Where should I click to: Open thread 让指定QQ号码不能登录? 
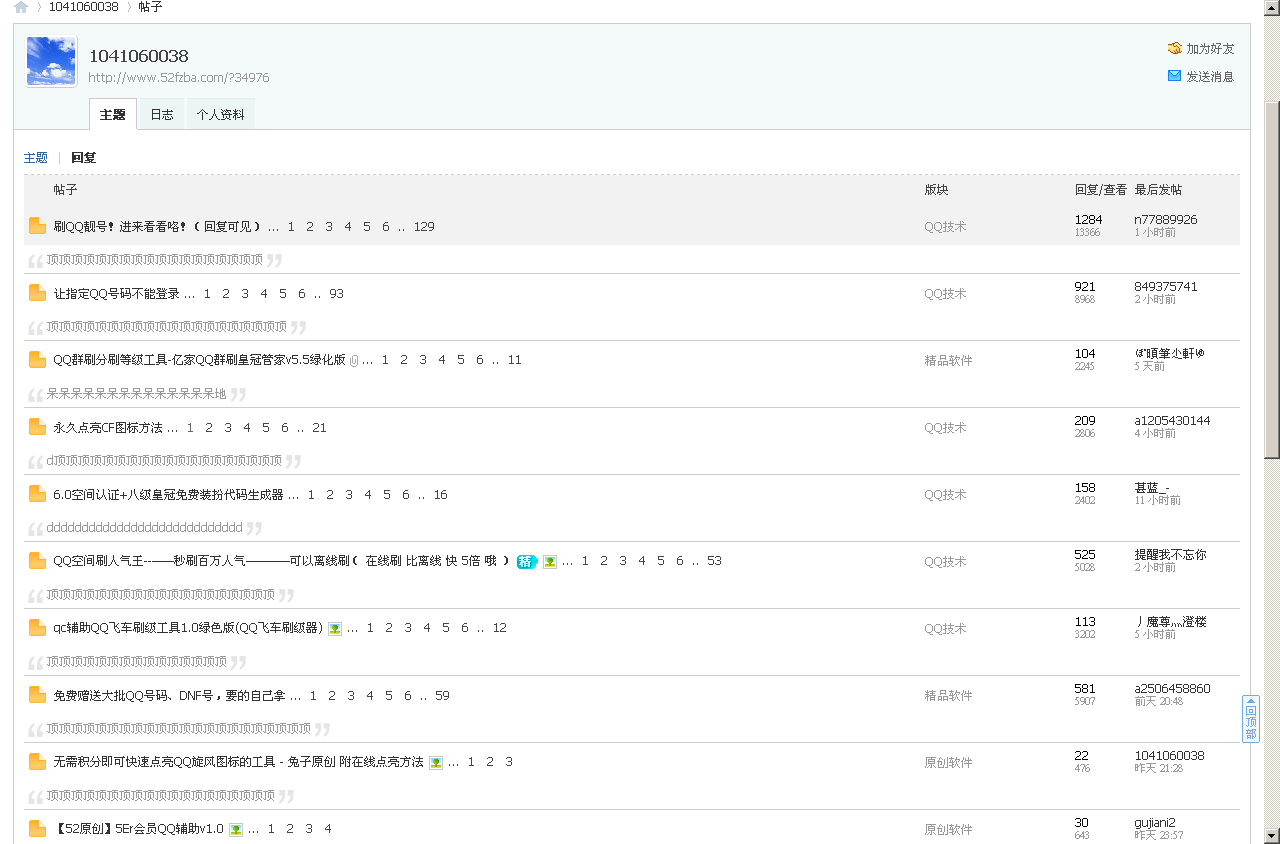click(117, 294)
